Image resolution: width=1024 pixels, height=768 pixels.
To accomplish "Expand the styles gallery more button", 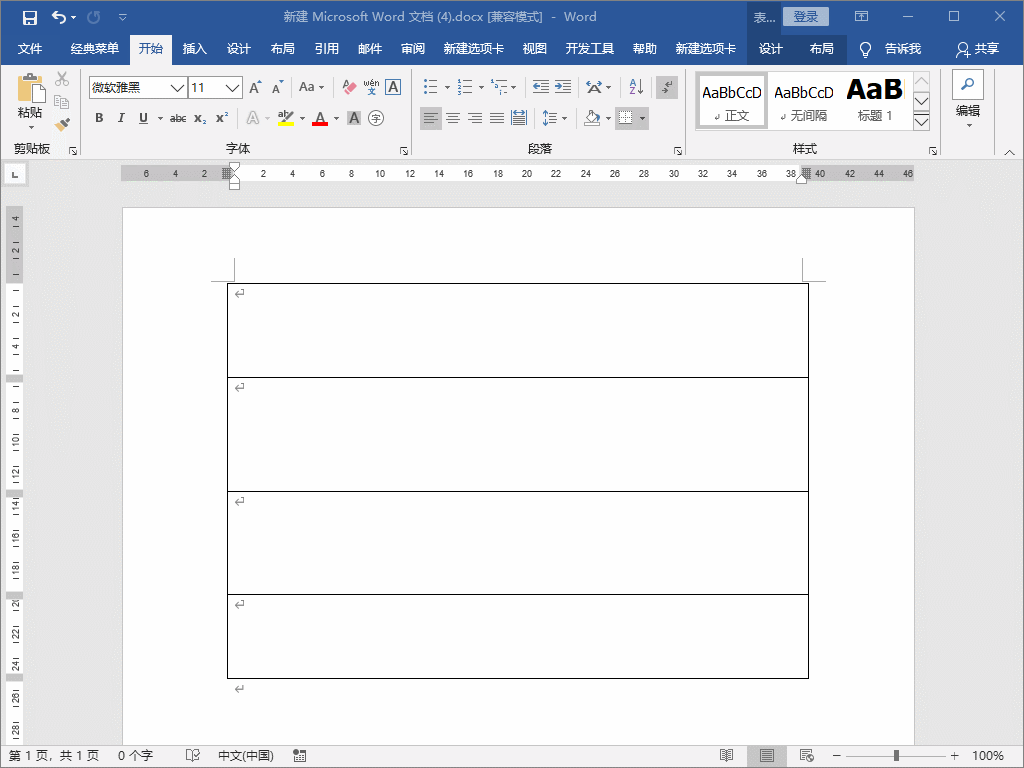I will [x=921, y=122].
